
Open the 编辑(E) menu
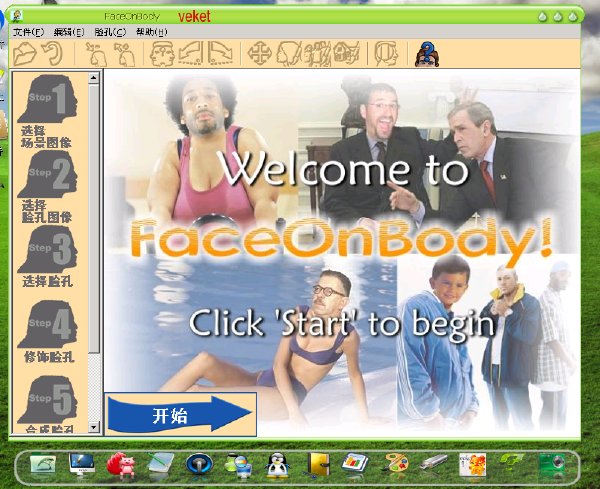(x=69, y=32)
